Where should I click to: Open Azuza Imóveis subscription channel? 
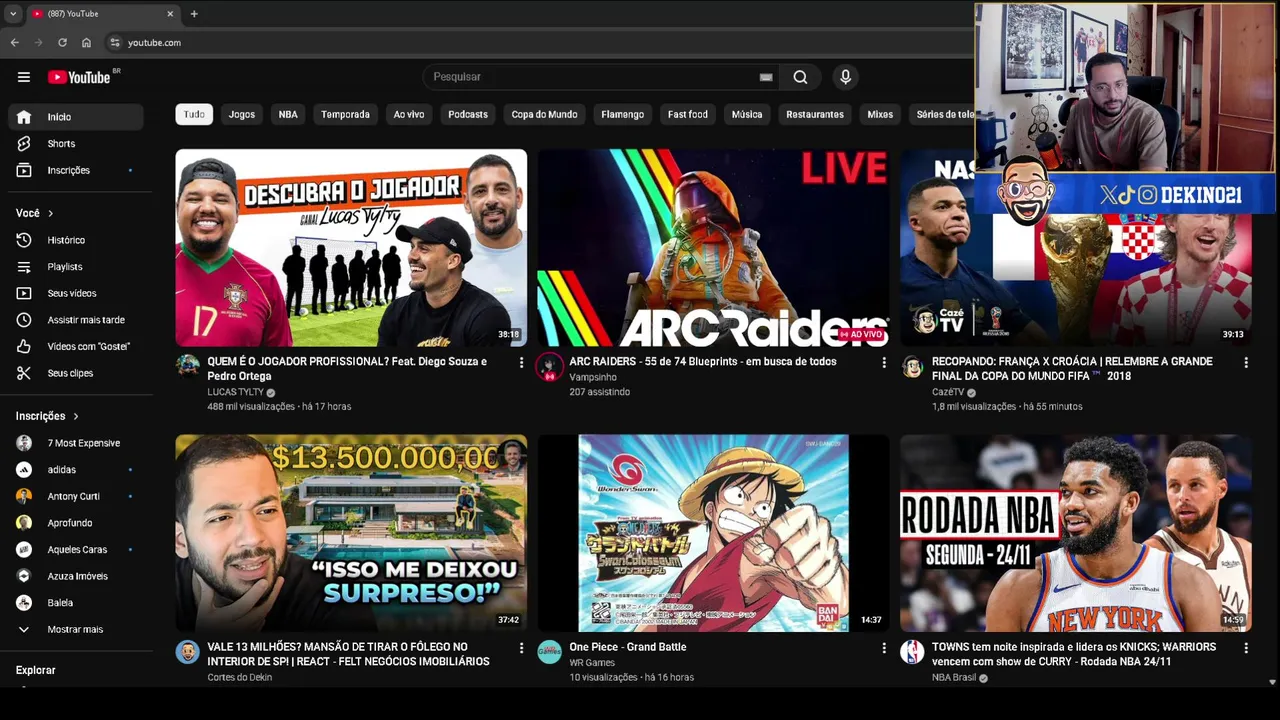tap(76, 576)
